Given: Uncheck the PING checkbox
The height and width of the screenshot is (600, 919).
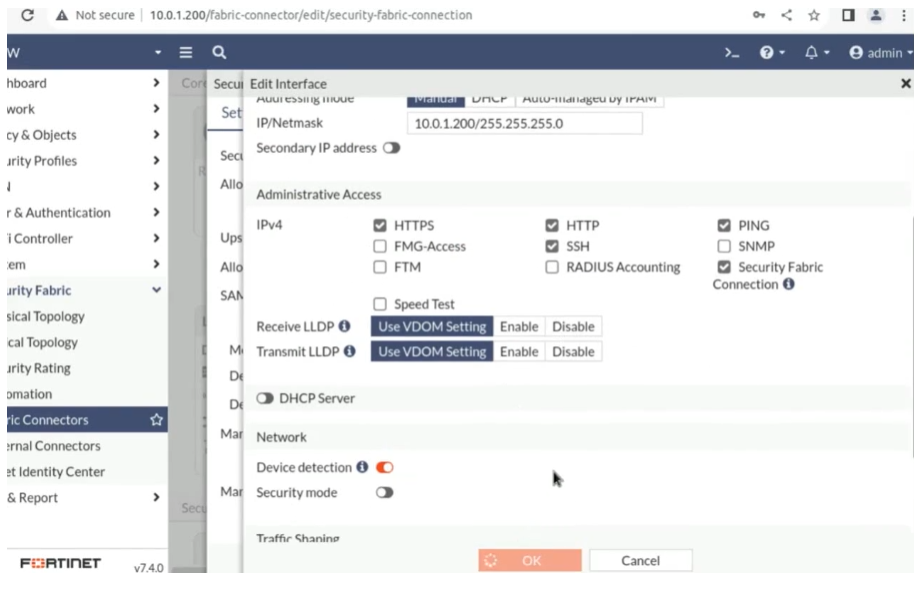Looking at the screenshot, I should [724, 226].
